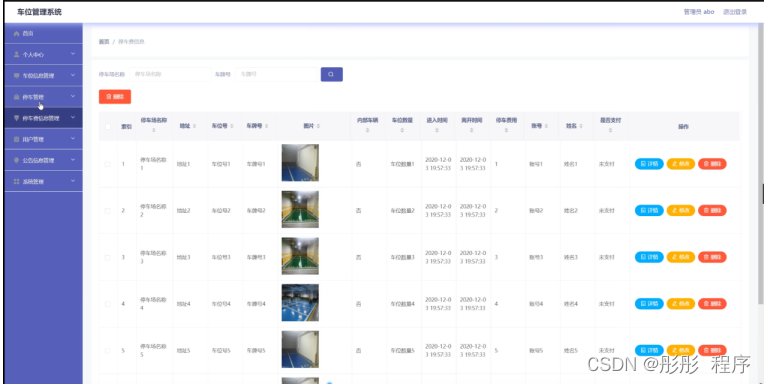Expand the 车位信息管理 sidebar chevron
The height and width of the screenshot is (384, 766).
click(x=73, y=75)
